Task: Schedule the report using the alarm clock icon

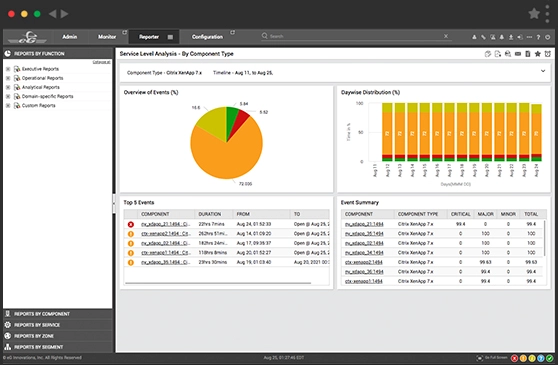Action: [548, 54]
